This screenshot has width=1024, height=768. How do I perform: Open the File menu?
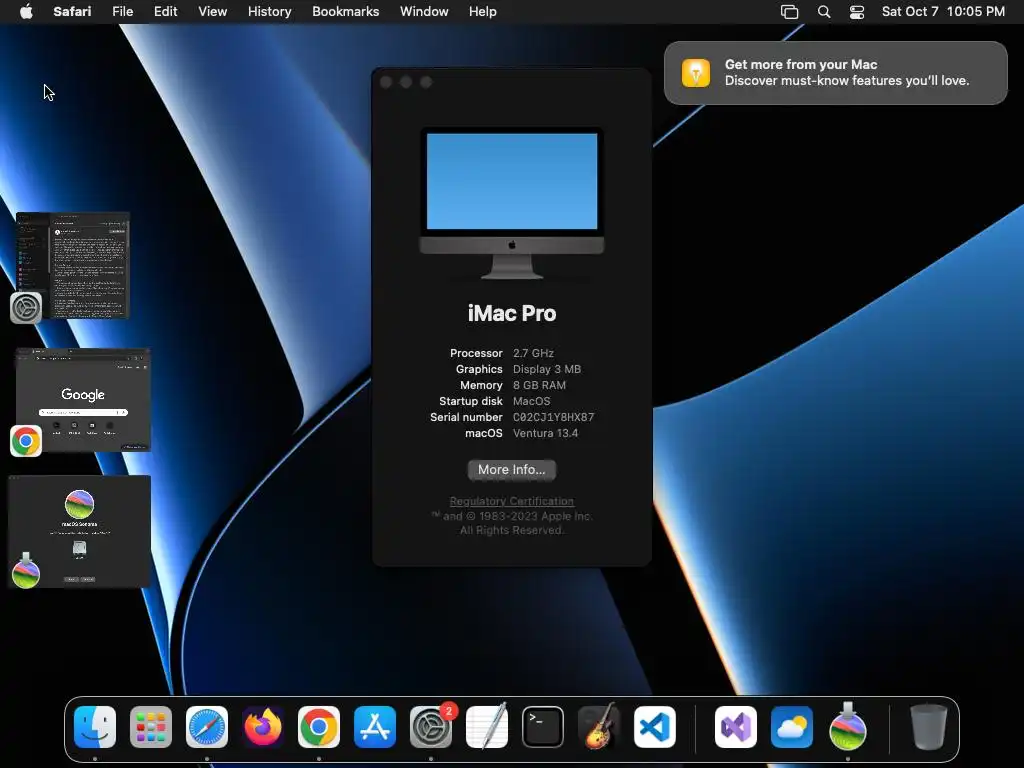click(122, 12)
